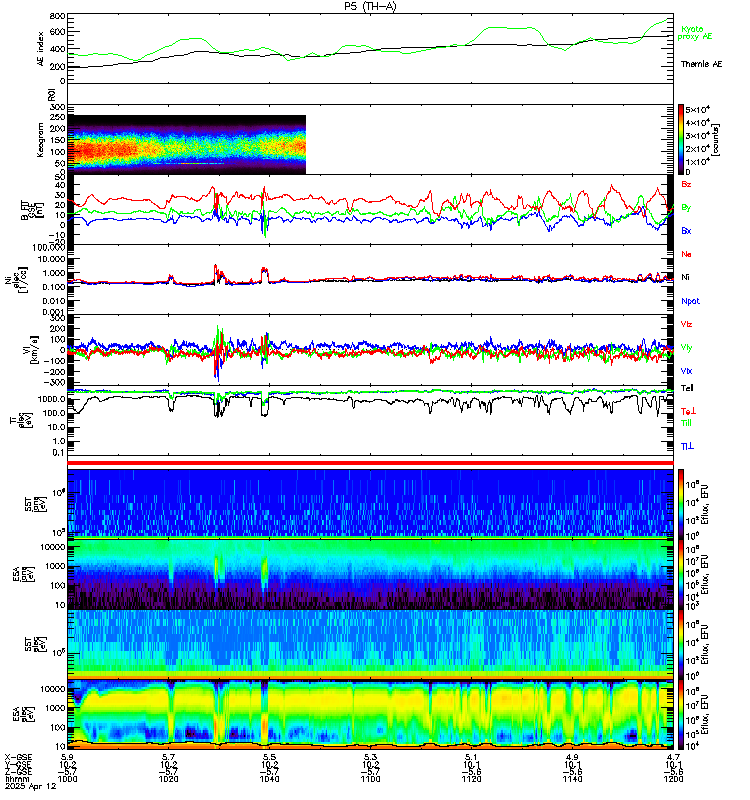The width and height of the screenshot is (750, 800).
Task: Click the ESA electrons spectrogram panel
Action: pyautogui.click(x=370, y=715)
